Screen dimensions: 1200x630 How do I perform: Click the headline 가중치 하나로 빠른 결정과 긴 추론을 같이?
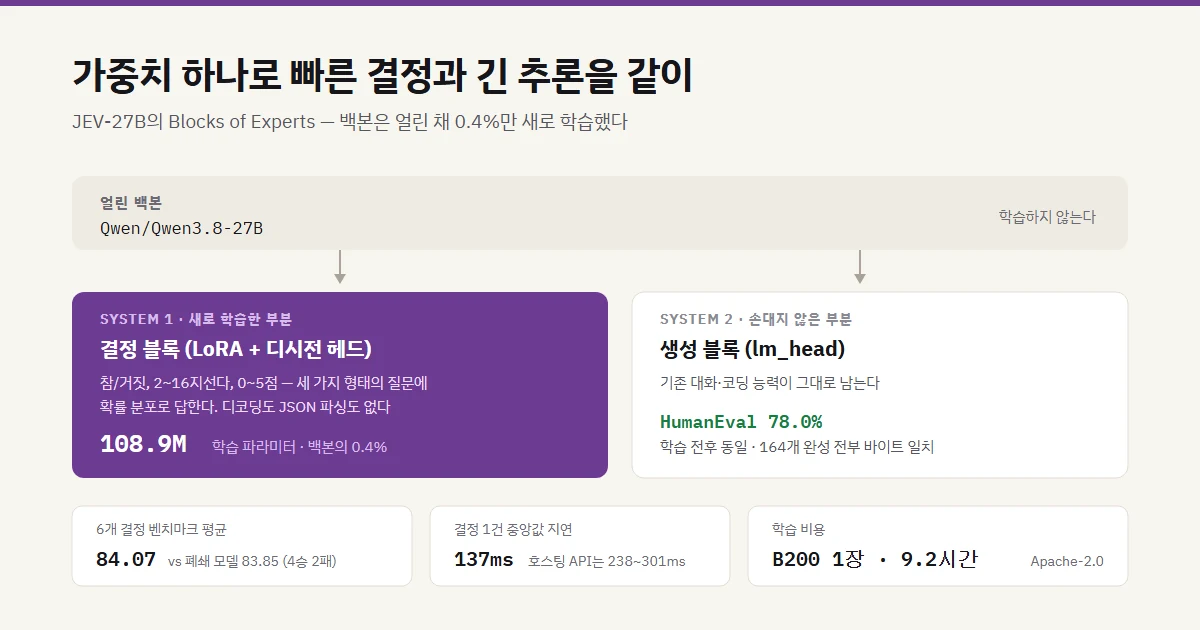click(382, 77)
